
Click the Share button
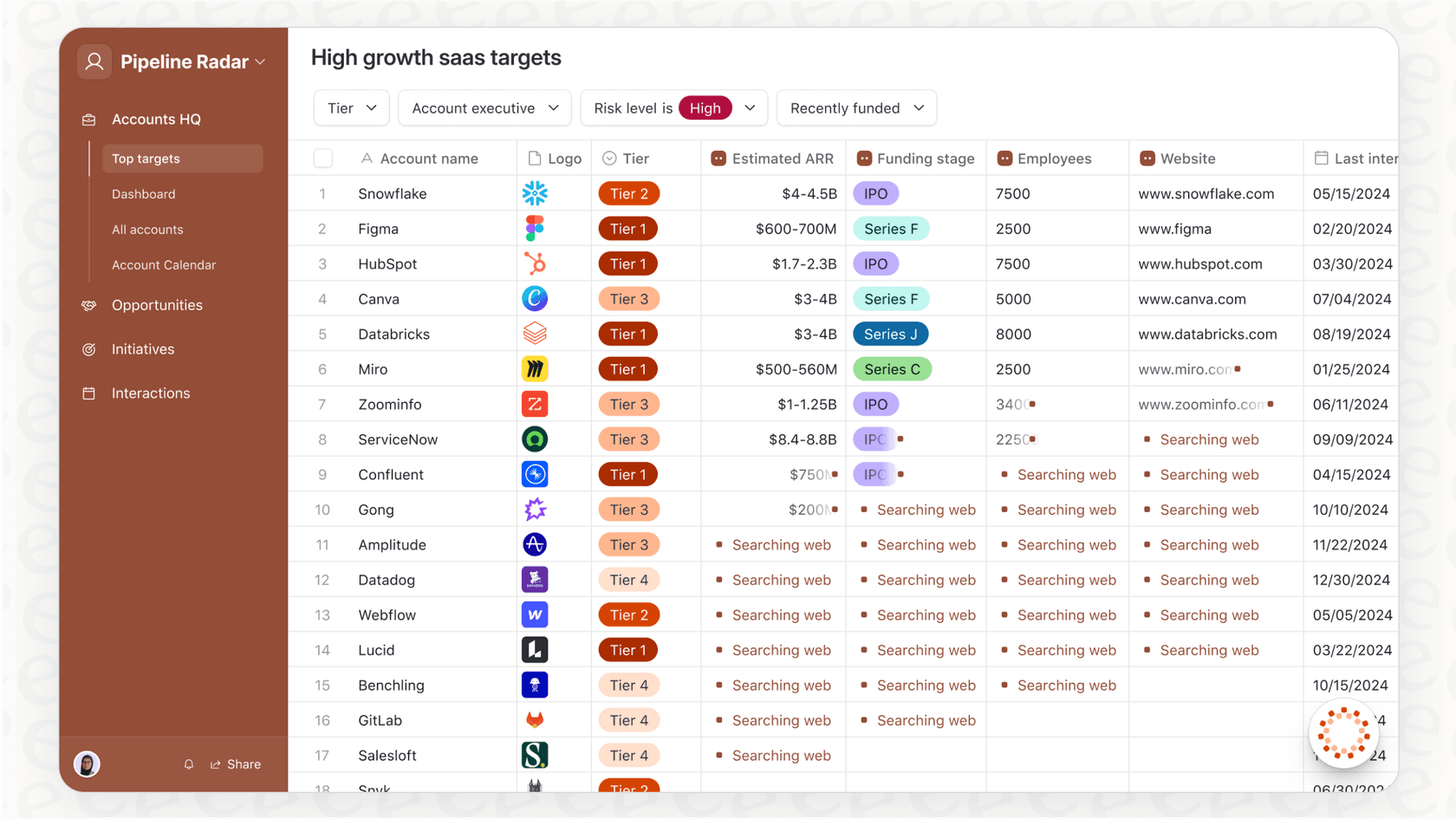pos(235,764)
